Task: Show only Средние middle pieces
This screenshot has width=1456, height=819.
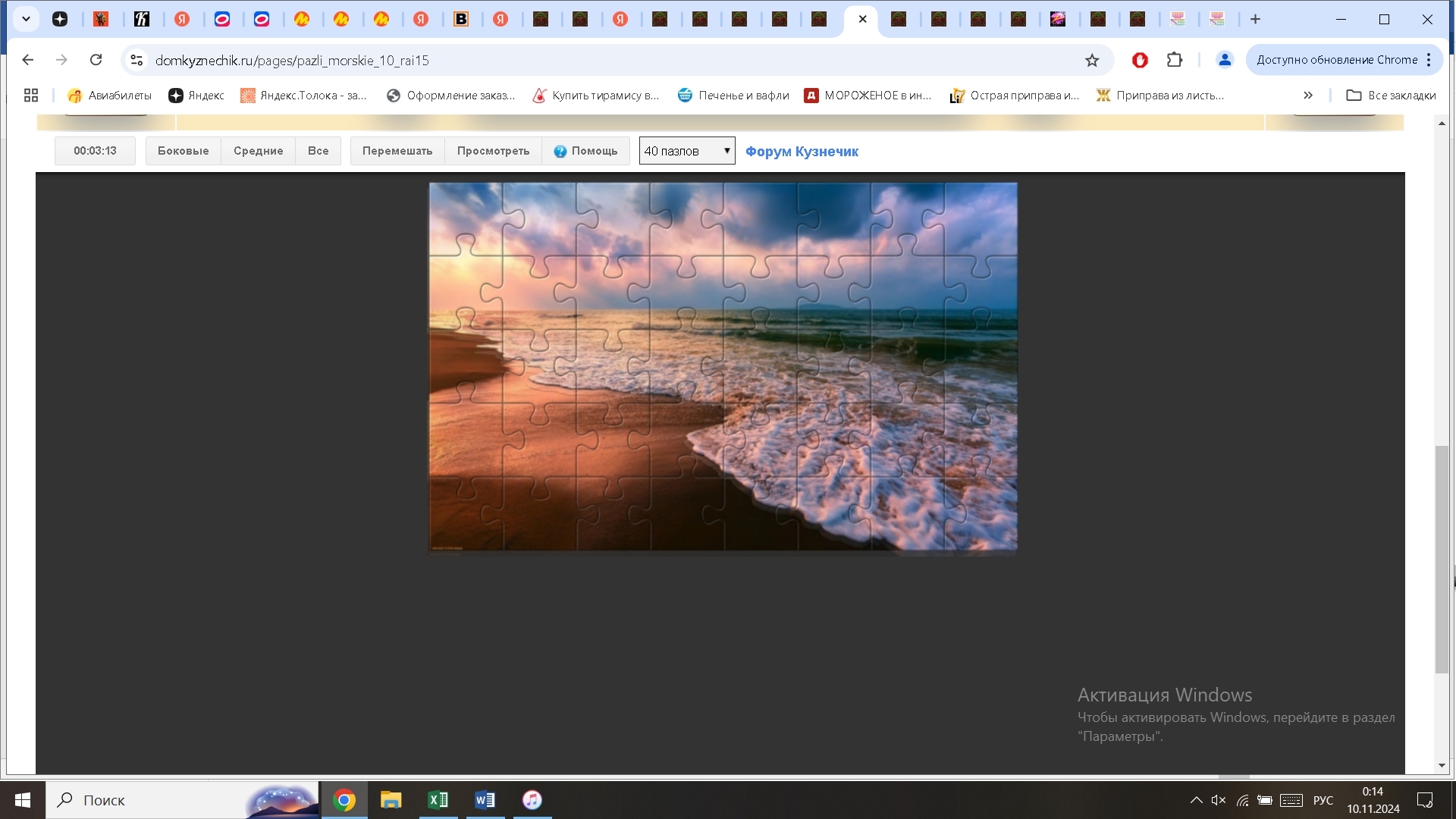Action: pyautogui.click(x=258, y=151)
